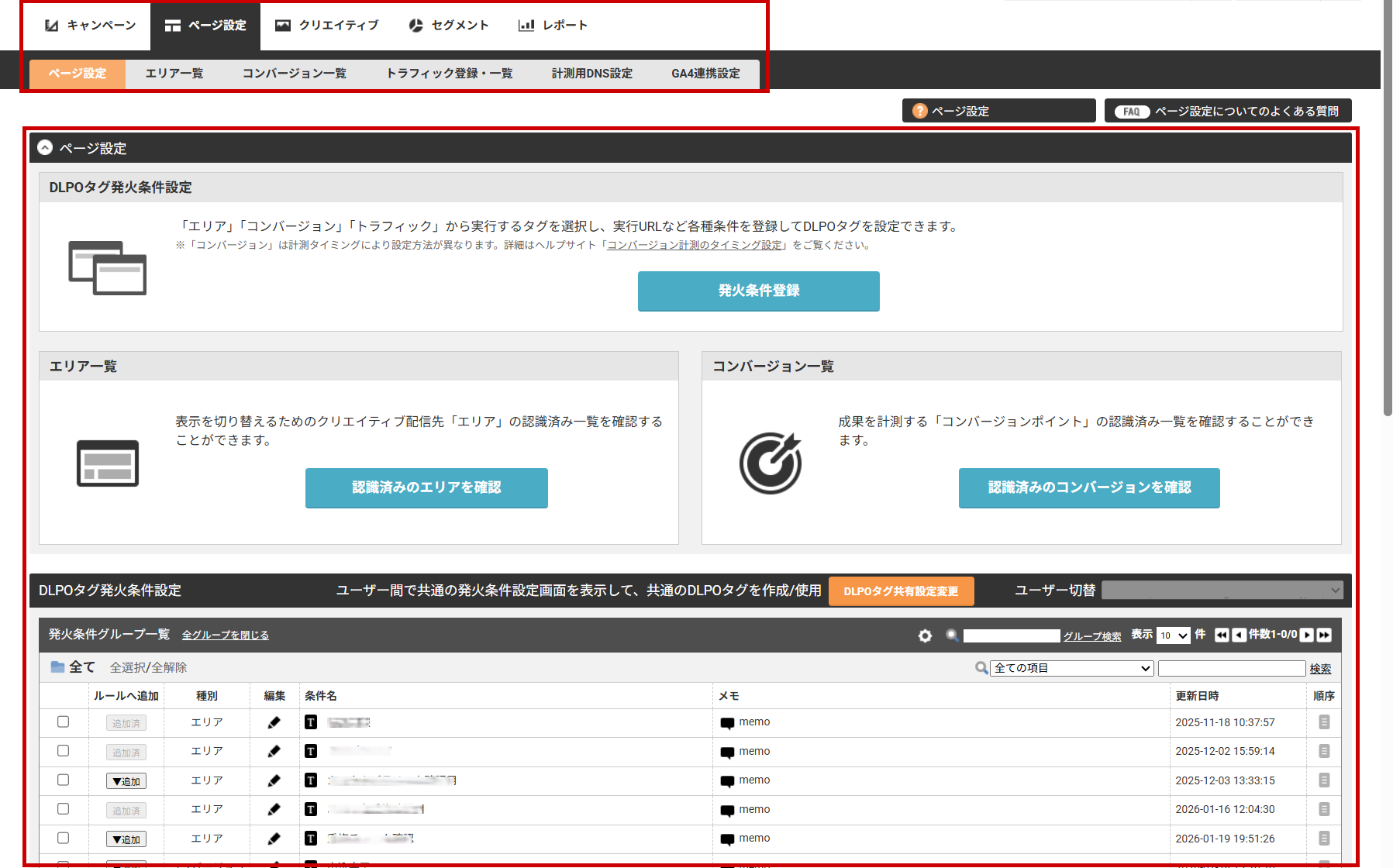Jump to last page with double-right arrow

pyautogui.click(x=1324, y=635)
